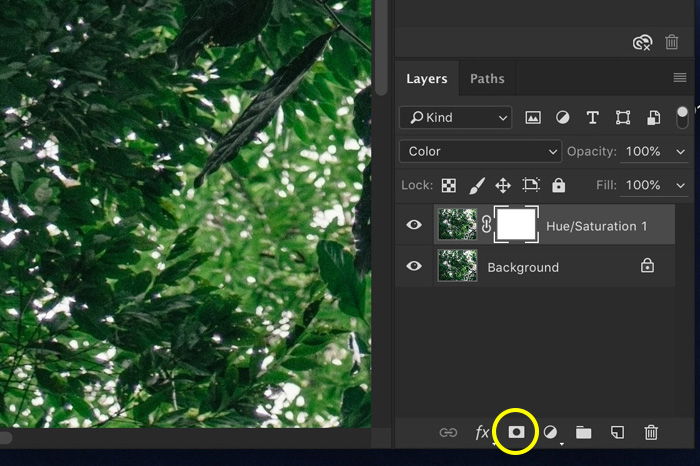Image resolution: width=700 pixels, height=466 pixels.
Task: Create new fill or adjustment layer
Action: point(549,432)
